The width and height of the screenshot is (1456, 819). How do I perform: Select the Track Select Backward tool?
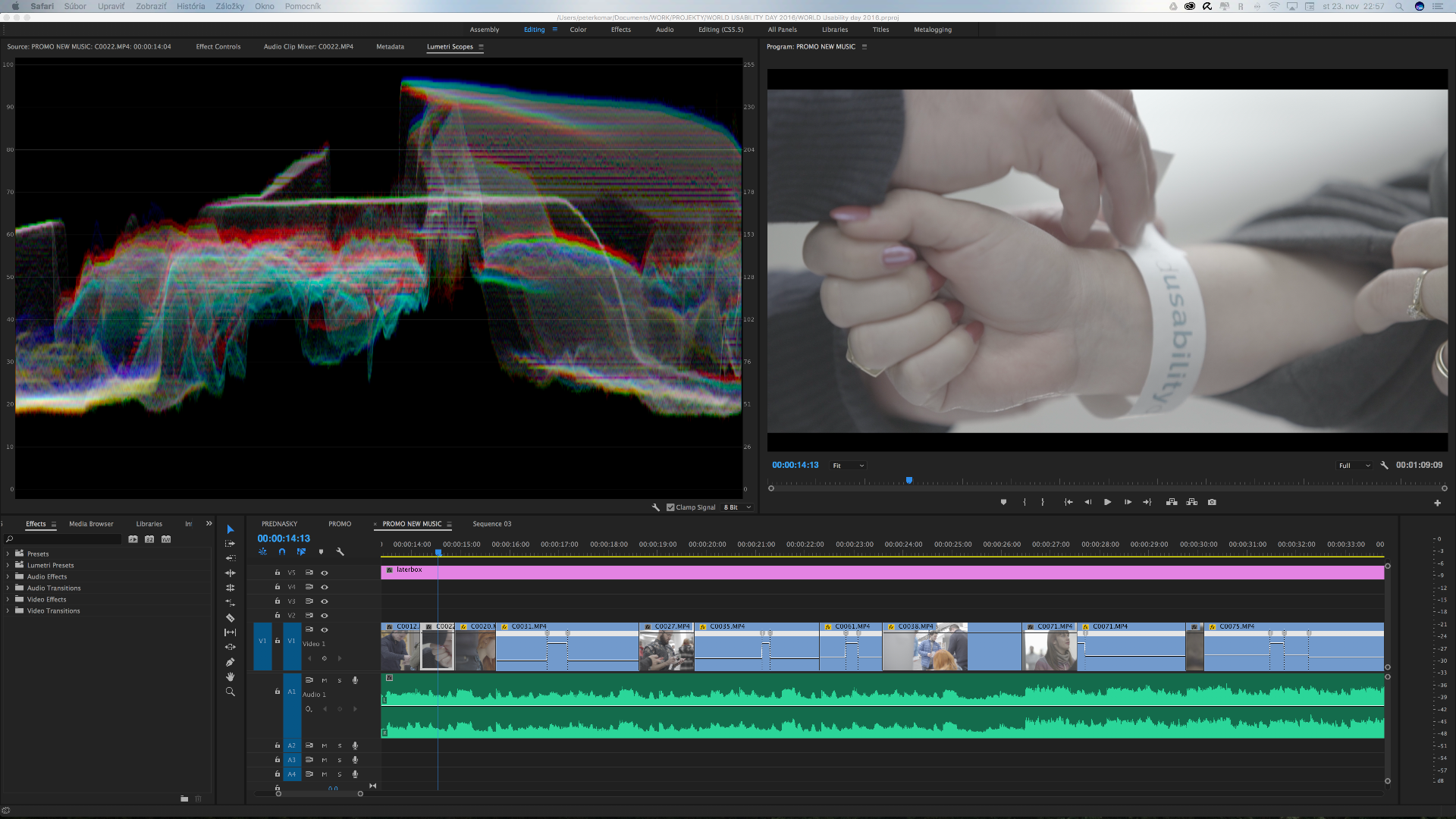click(x=231, y=558)
